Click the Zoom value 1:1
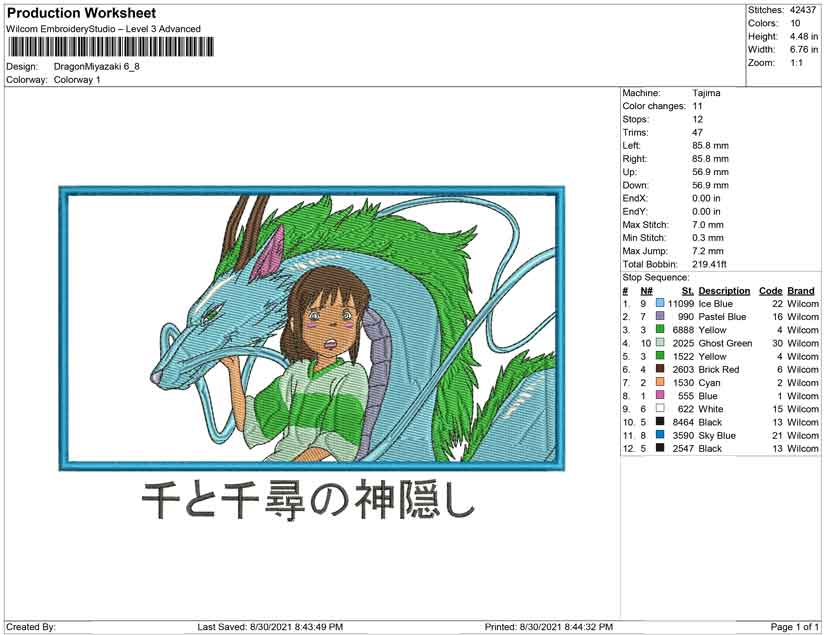 pyautogui.click(x=796, y=63)
